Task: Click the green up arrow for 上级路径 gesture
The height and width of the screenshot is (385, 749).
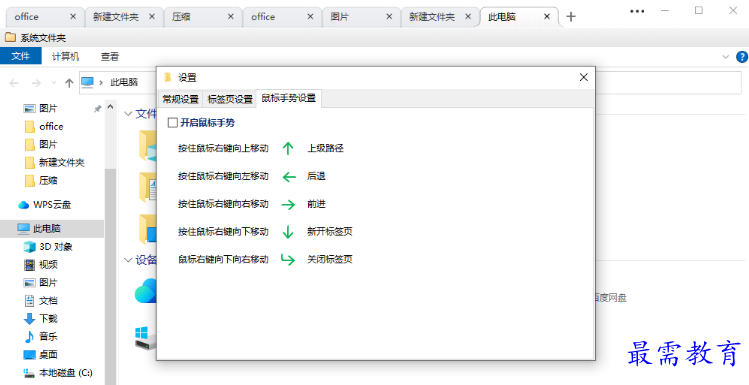Action: coord(288,149)
